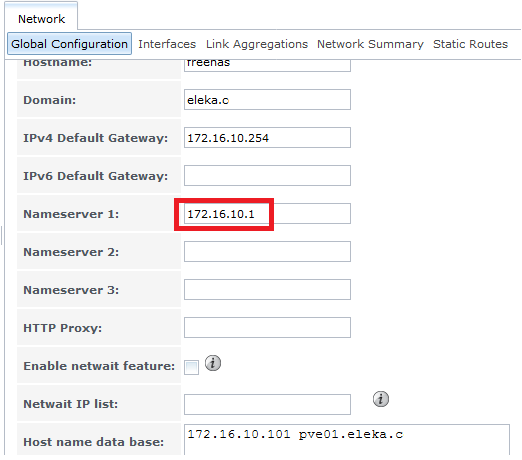The width and height of the screenshot is (522, 460).
Task: Select the empty IPv6 Default Gateway field
Action: (267, 176)
